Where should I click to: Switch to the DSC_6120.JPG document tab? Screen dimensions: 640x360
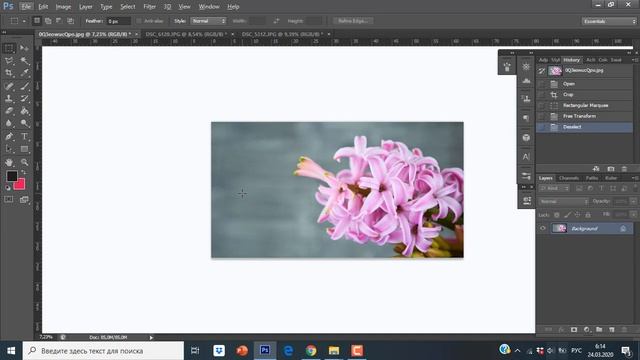coord(186,34)
